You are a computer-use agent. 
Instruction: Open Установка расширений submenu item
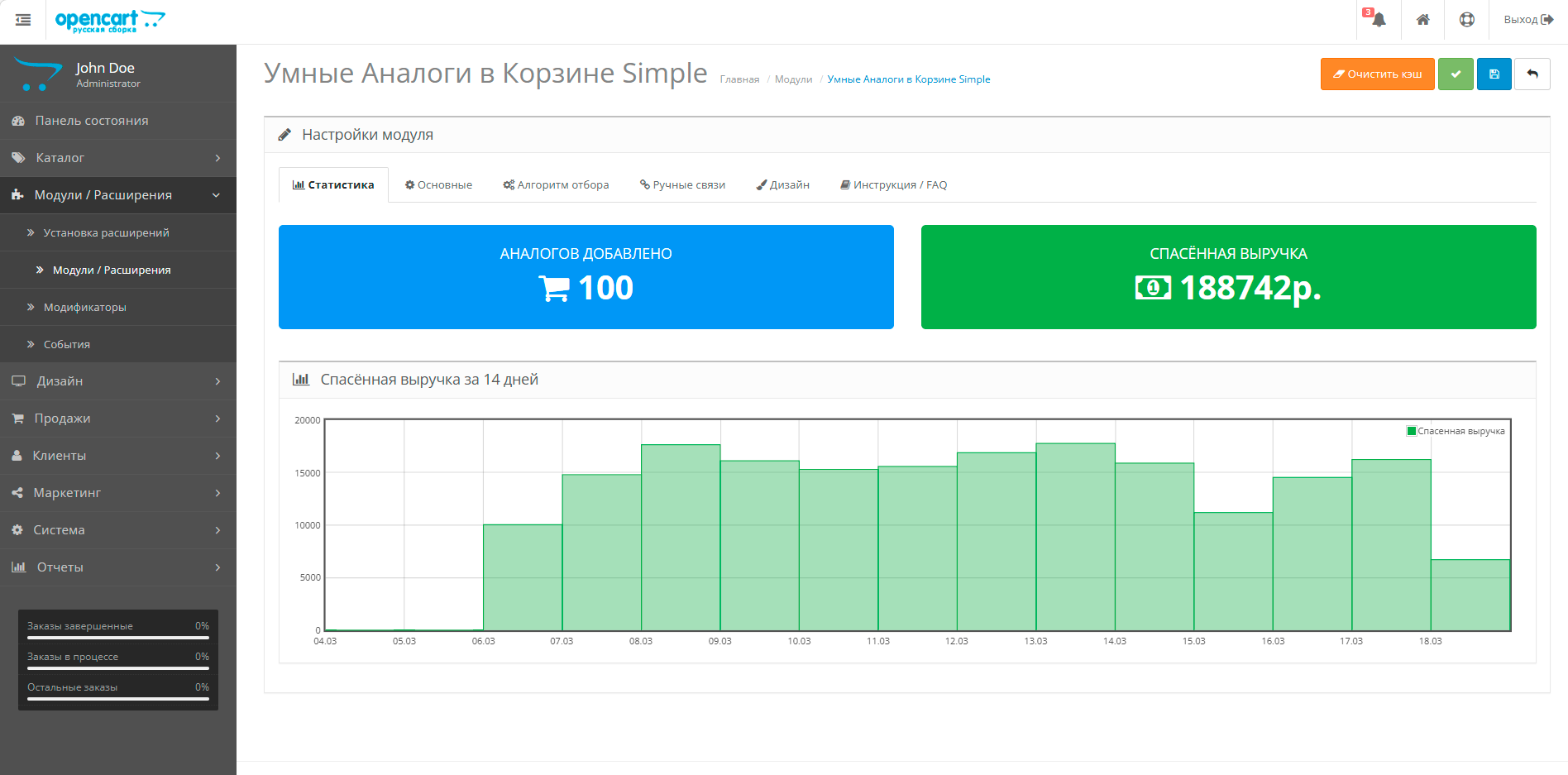[106, 233]
